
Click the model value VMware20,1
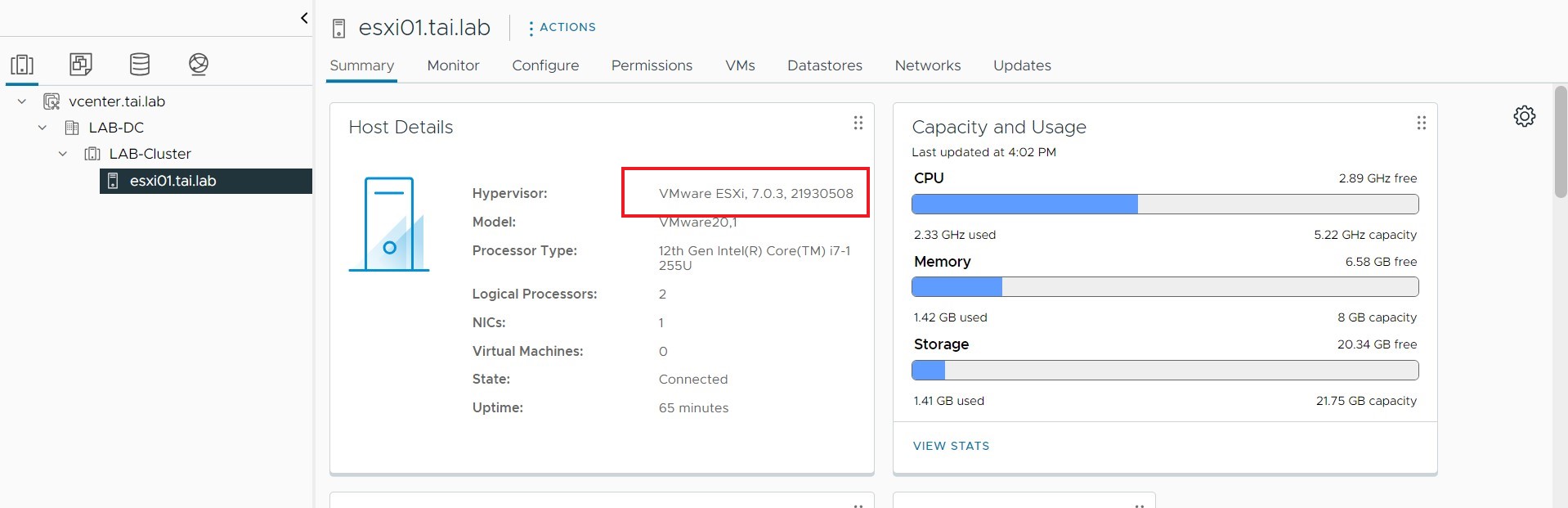pyautogui.click(x=697, y=223)
